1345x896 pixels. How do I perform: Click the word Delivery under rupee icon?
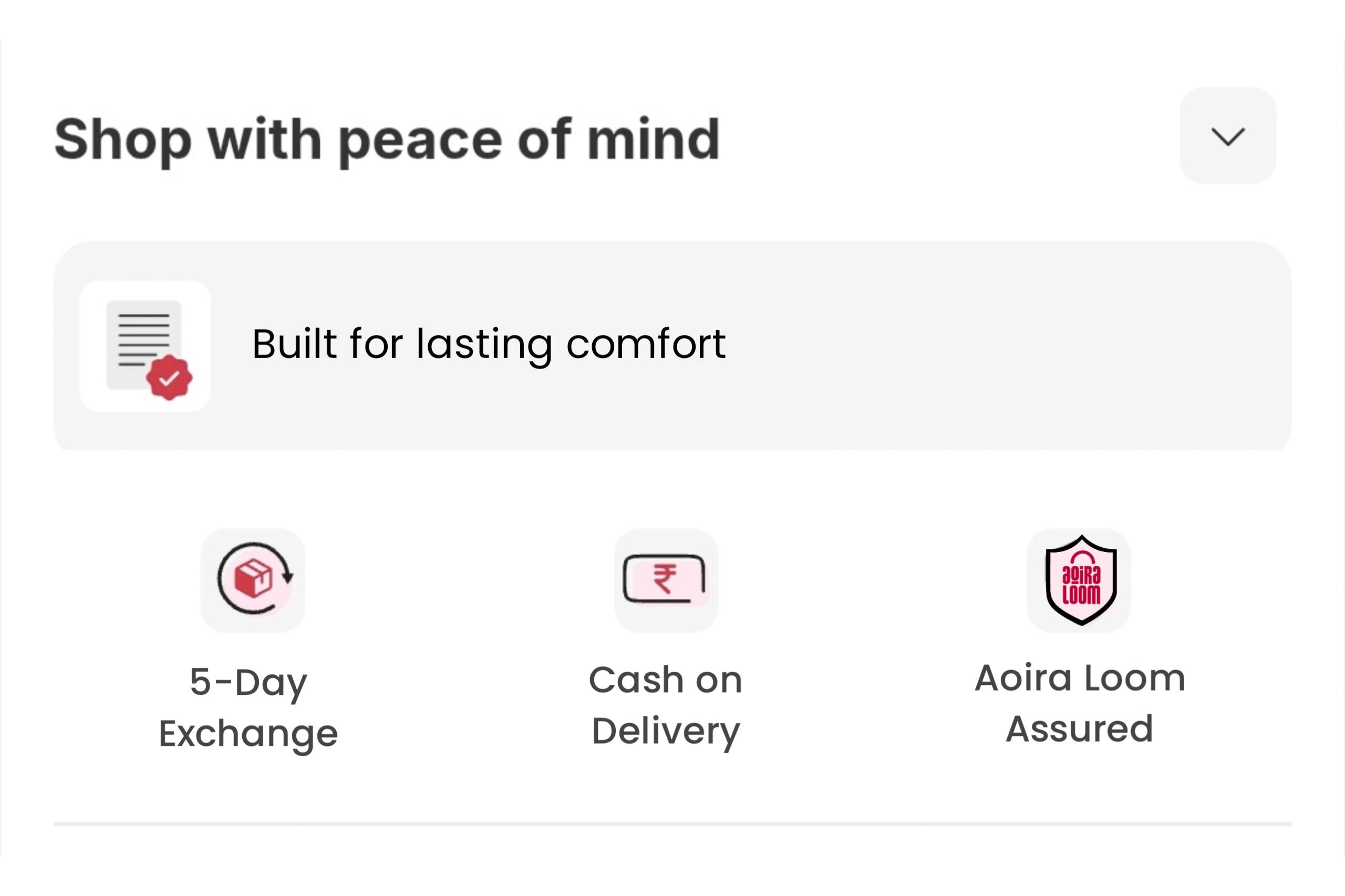tap(665, 732)
